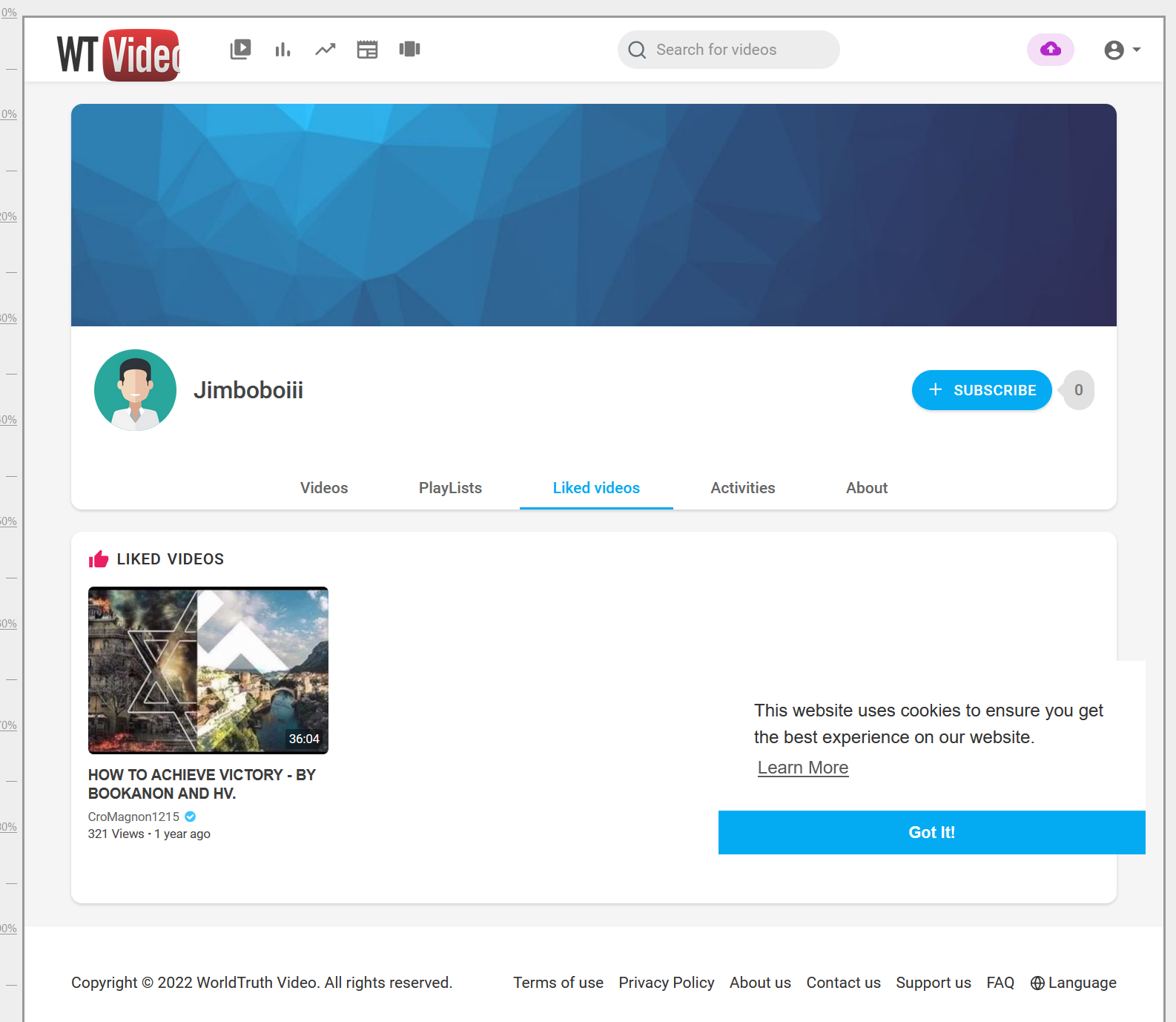Screen dimensions: 1176x1022
Task: Click the Jimboboiii profile avatar
Action: 135,390
